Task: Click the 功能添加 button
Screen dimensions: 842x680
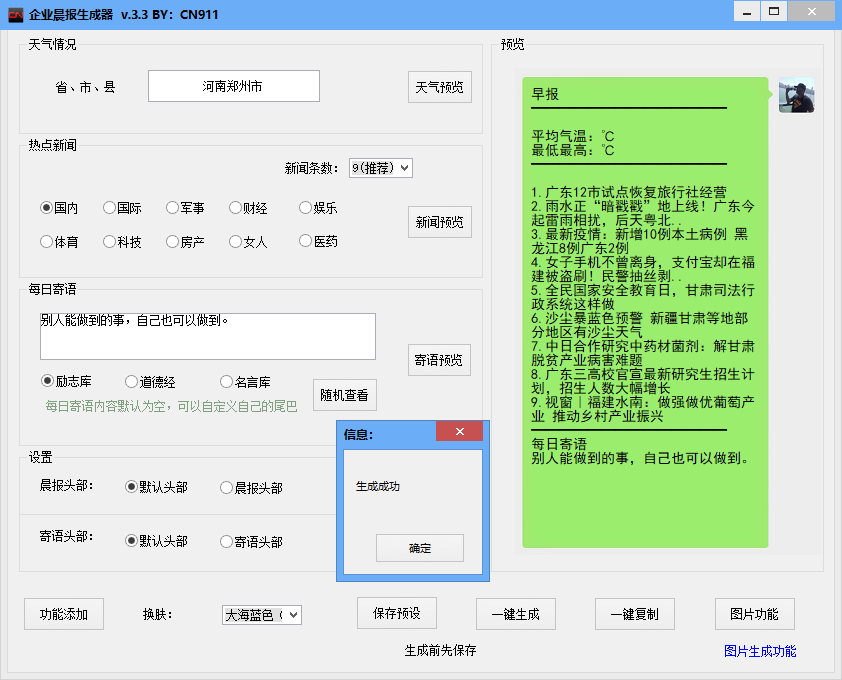Action: 63,614
